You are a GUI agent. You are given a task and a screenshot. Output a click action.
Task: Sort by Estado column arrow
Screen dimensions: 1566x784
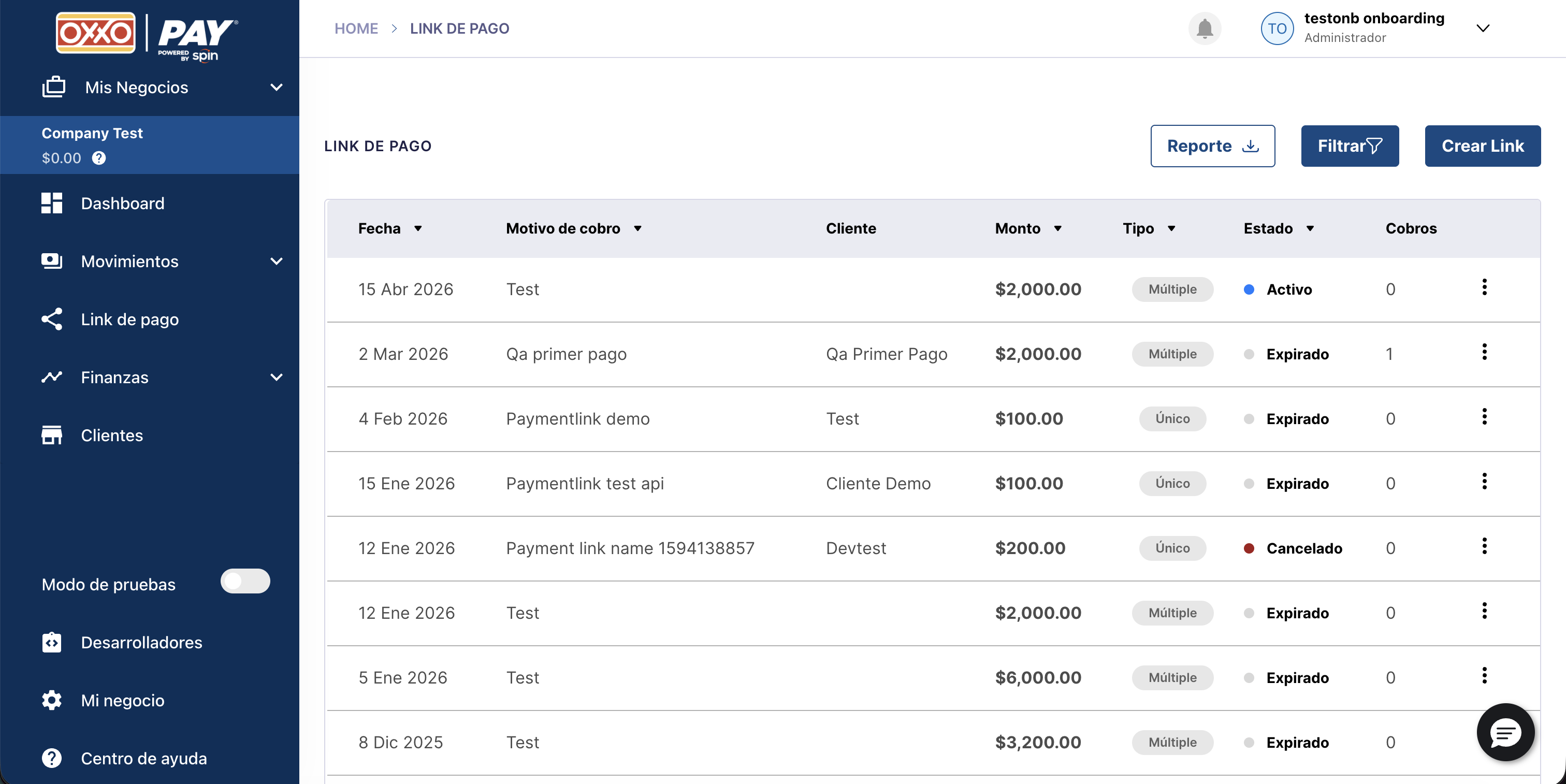(1310, 228)
